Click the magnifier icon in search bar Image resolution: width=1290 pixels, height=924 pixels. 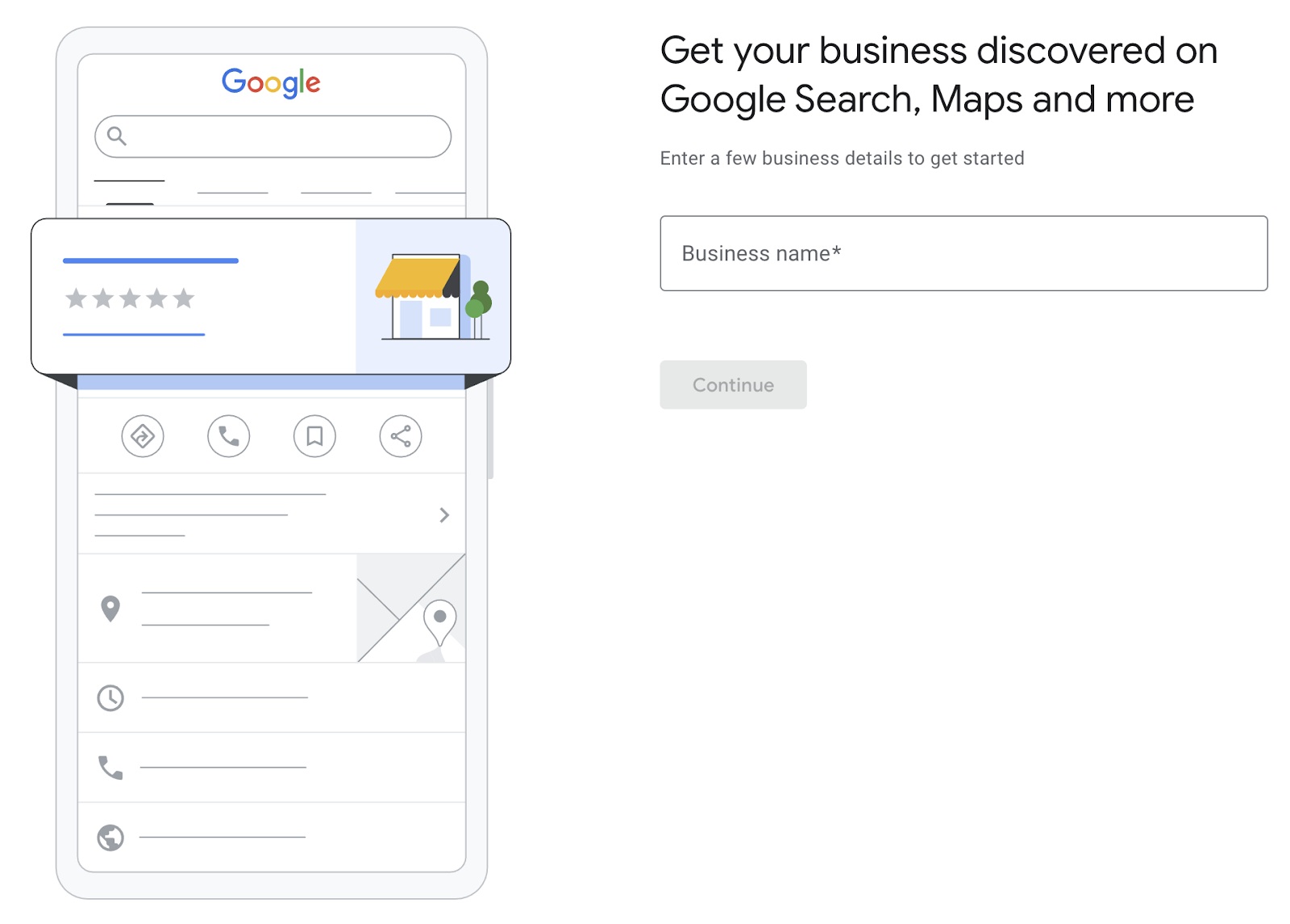[x=117, y=135]
